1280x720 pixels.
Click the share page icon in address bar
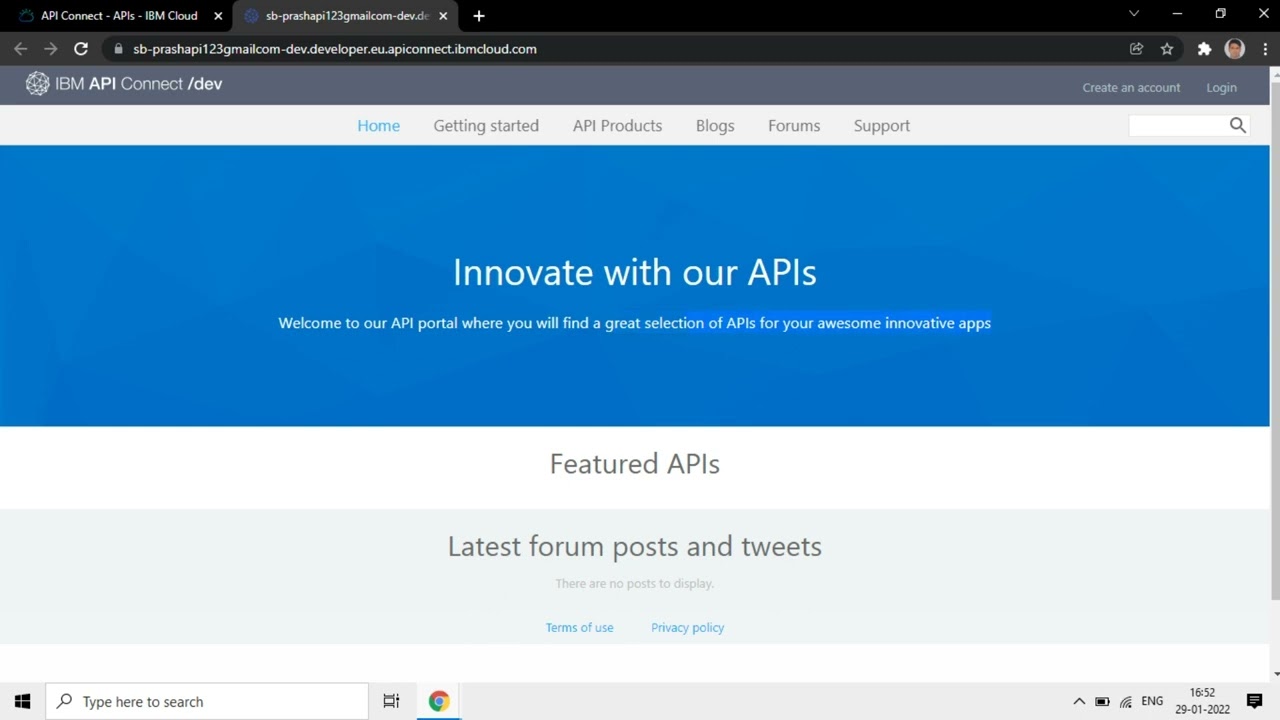(x=1136, y=48)
